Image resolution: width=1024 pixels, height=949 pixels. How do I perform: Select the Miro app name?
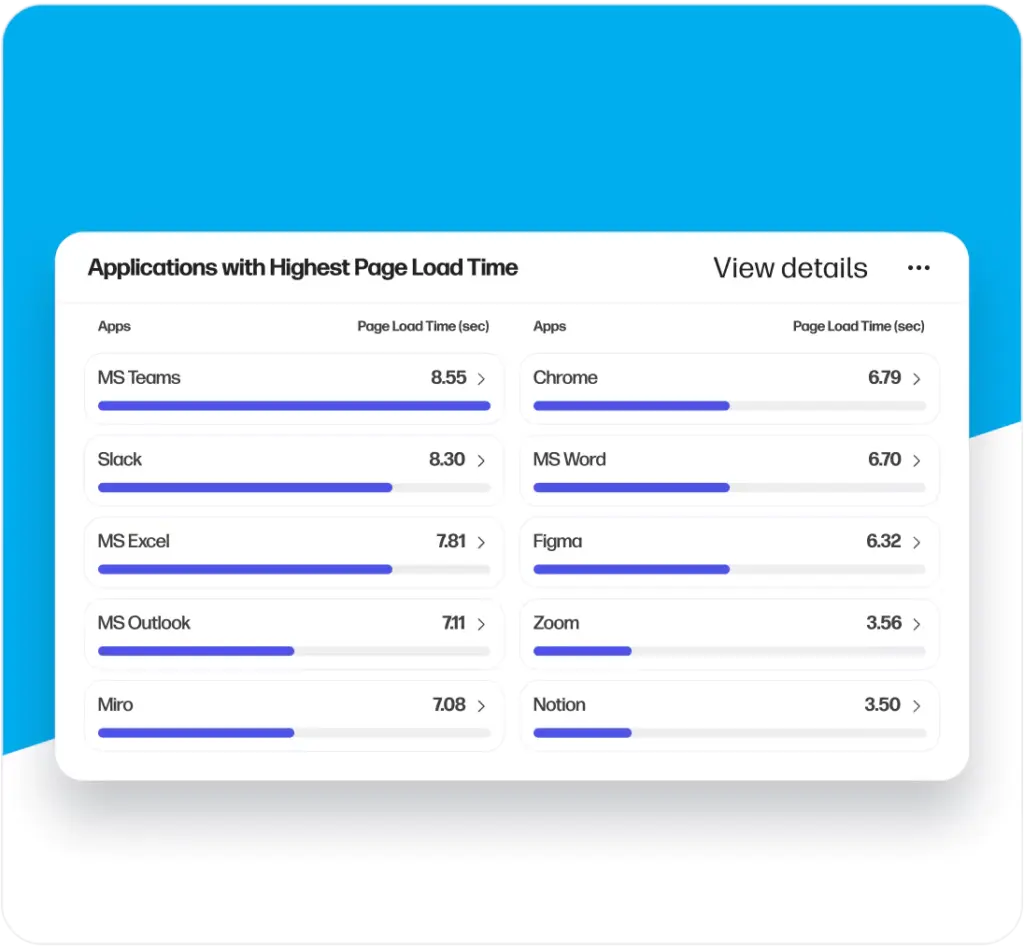[x=116, y=704]
